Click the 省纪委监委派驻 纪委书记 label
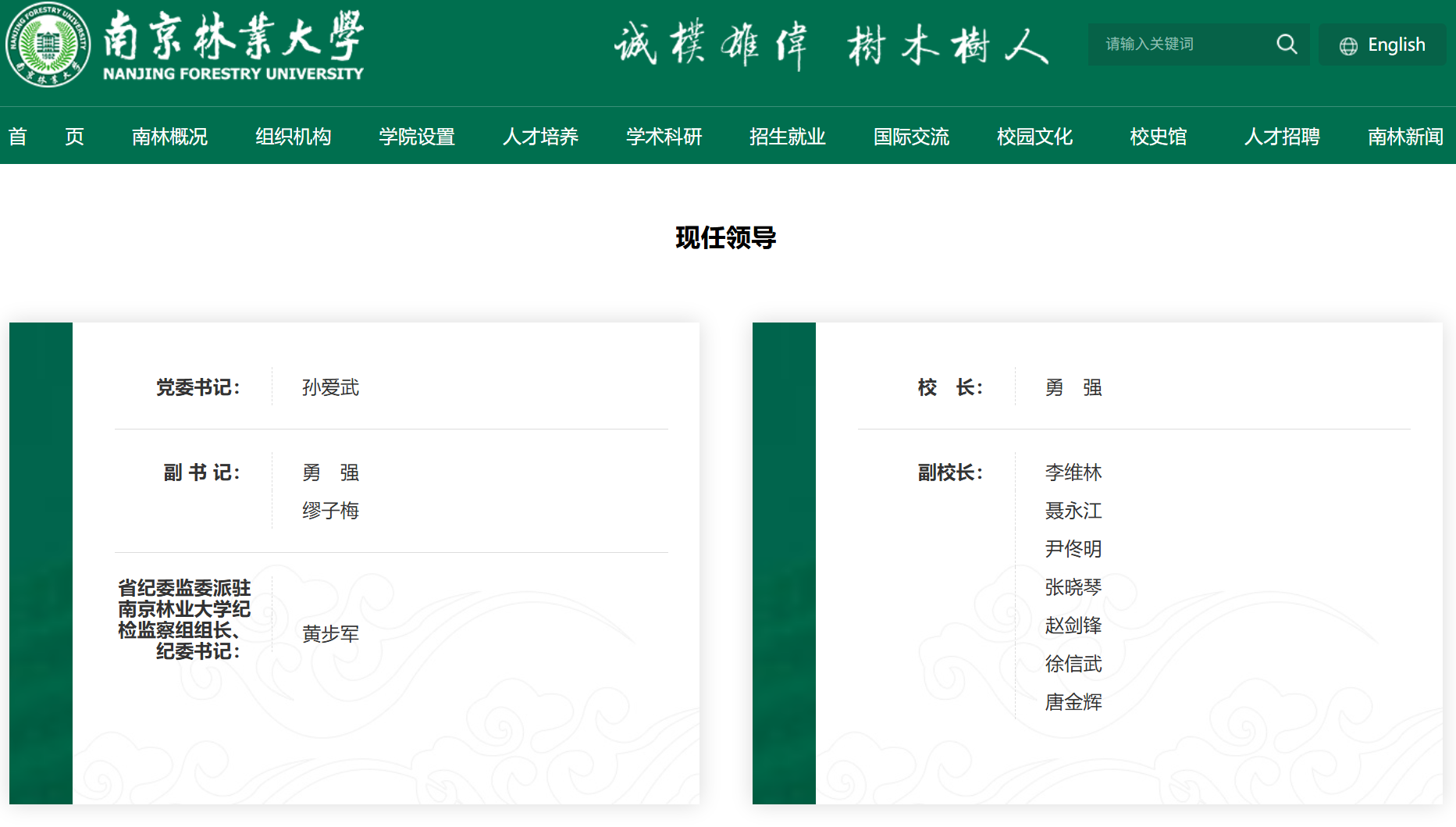Viewport: 1456px width, 827px height. pos(184,619)
